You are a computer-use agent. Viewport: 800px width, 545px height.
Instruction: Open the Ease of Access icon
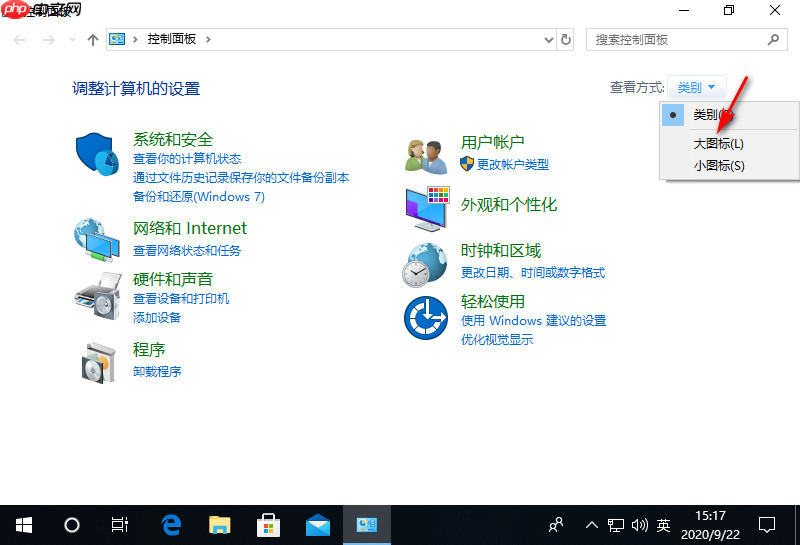pos(426,318)
